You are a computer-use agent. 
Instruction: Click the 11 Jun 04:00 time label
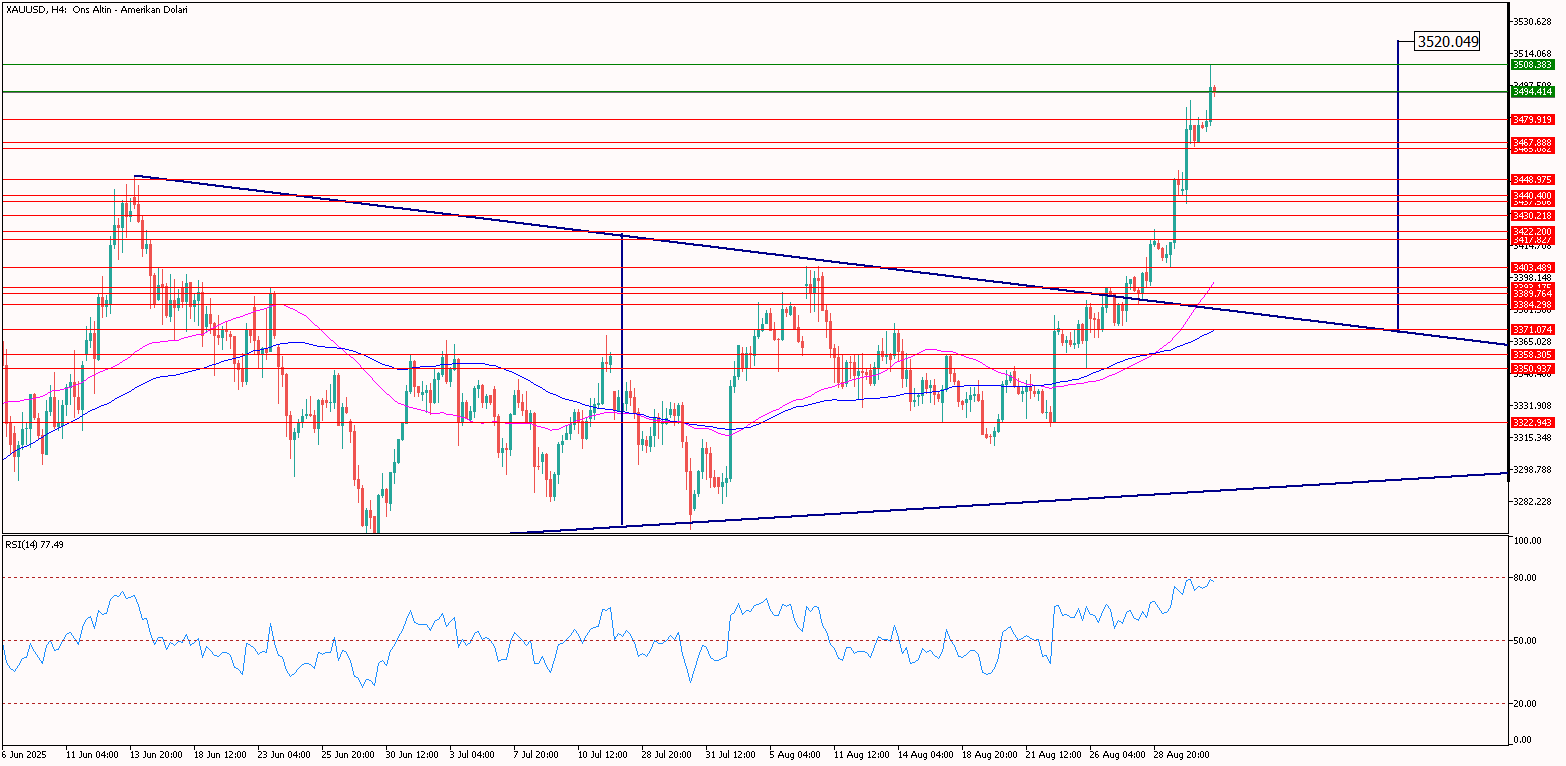pos(91,754)
